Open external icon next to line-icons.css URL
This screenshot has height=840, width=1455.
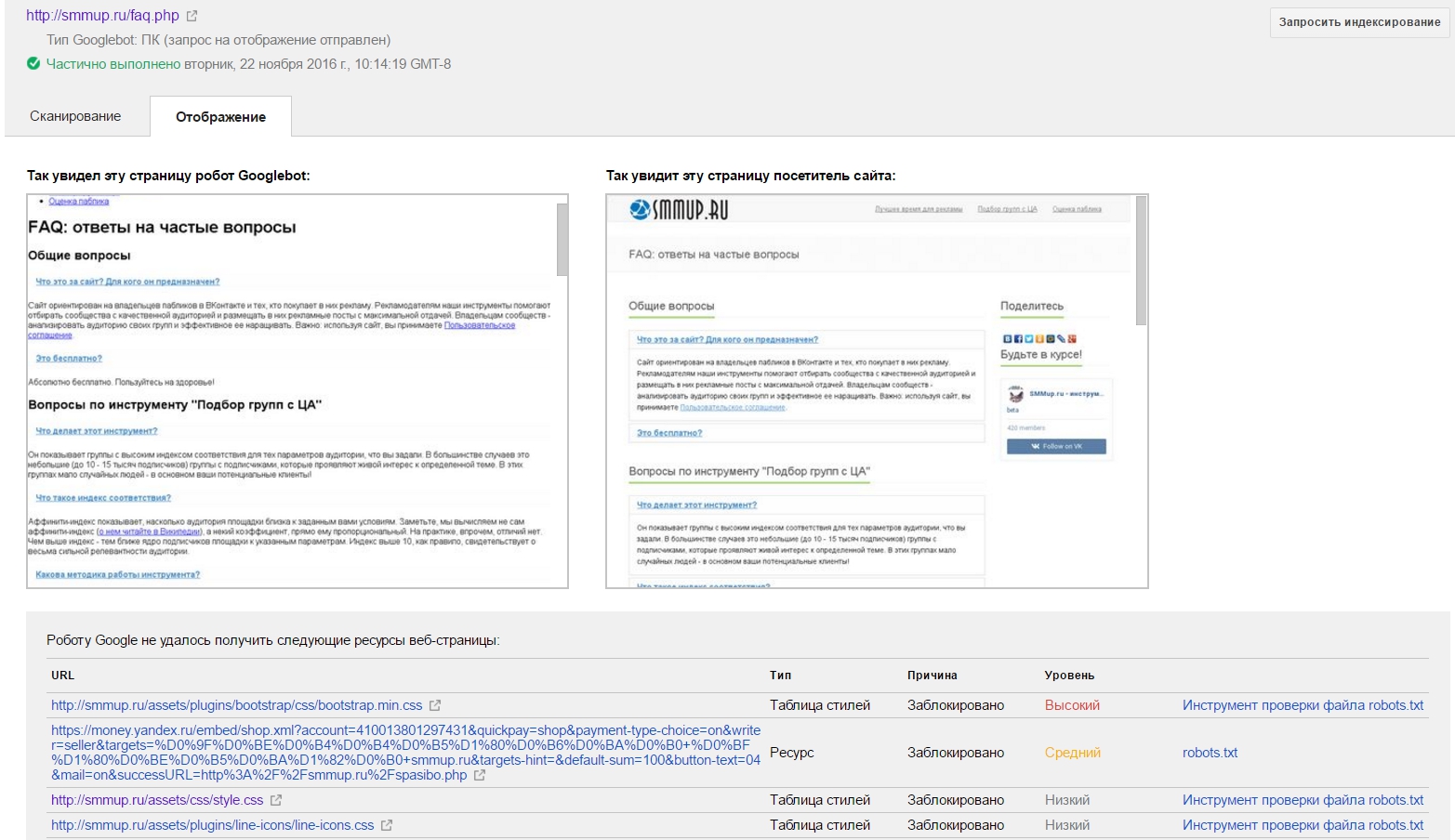pos(387,825)
